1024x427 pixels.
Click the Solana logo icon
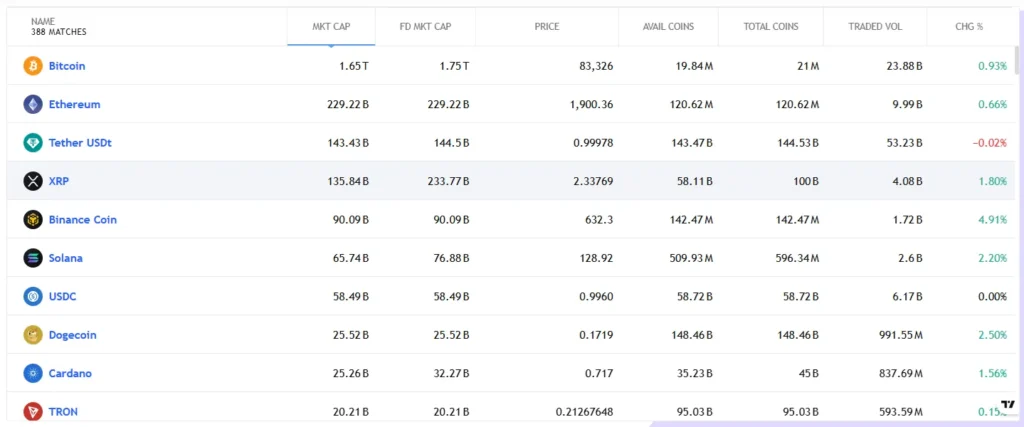33,258
